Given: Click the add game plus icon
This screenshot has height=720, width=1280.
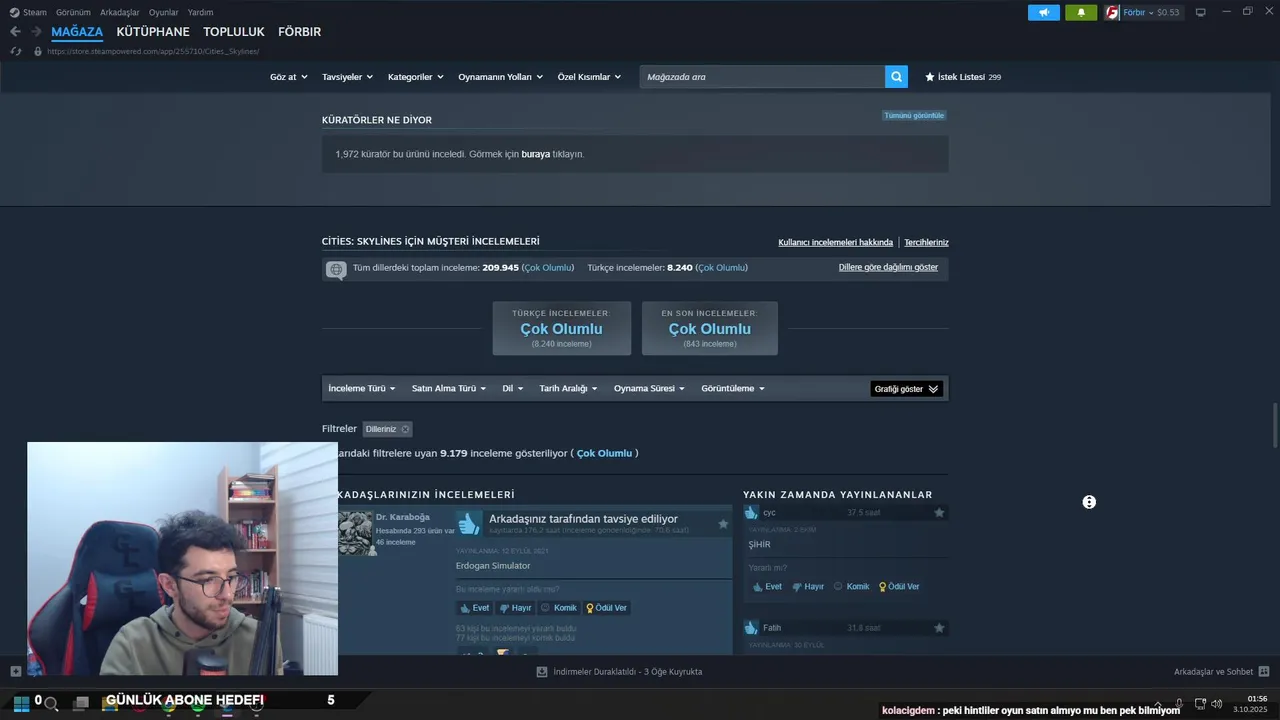Looking at the screenshot, I should [x=15, y=672].
